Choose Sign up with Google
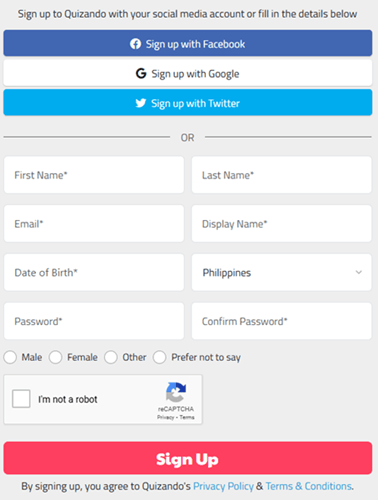 [x=188, y=73]
